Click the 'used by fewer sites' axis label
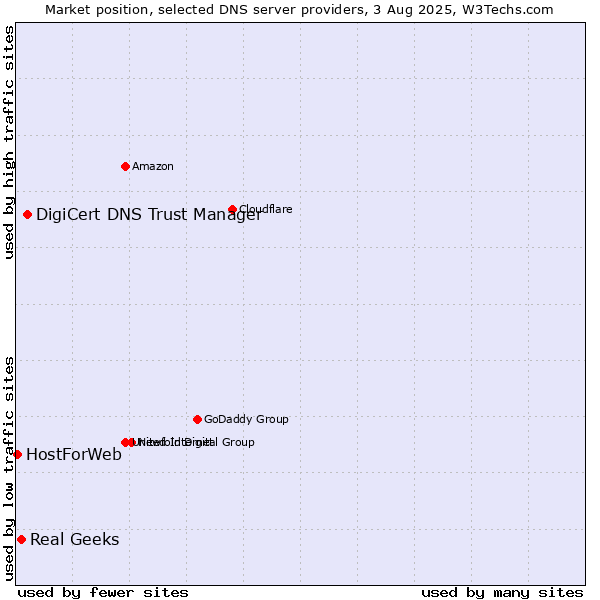The width and height of the screenshot is (600, 600). point(103,593)
